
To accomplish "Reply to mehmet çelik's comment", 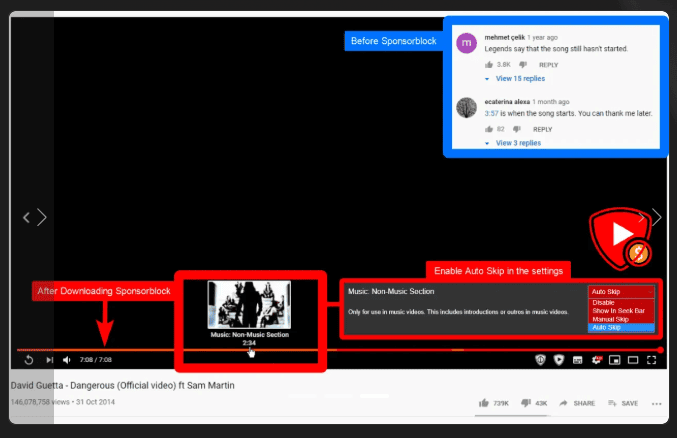I will point(548,65).
